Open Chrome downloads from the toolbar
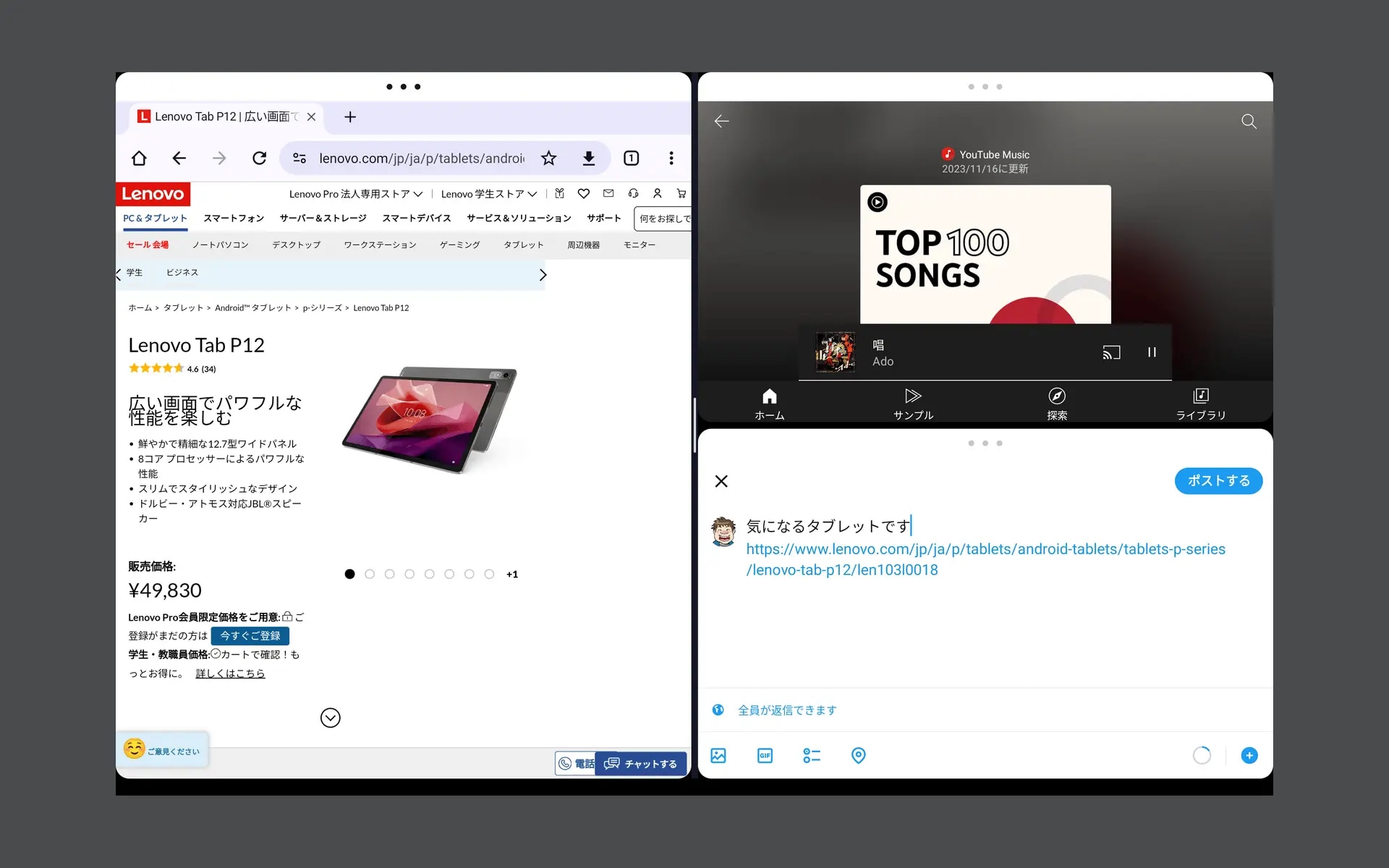 [588, 158]
